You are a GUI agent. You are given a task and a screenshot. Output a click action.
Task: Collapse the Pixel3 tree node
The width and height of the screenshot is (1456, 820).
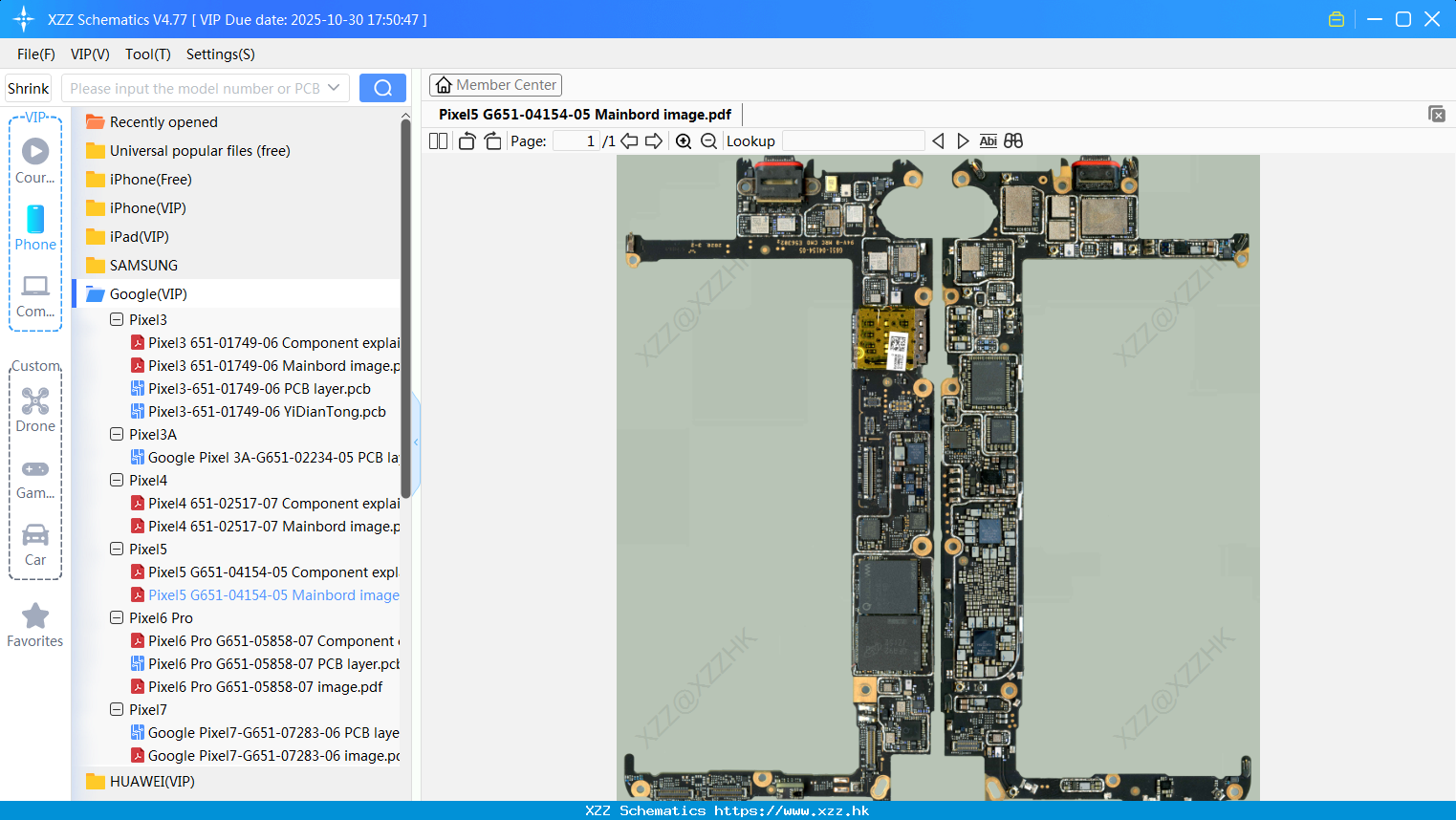tap(117, 319)
